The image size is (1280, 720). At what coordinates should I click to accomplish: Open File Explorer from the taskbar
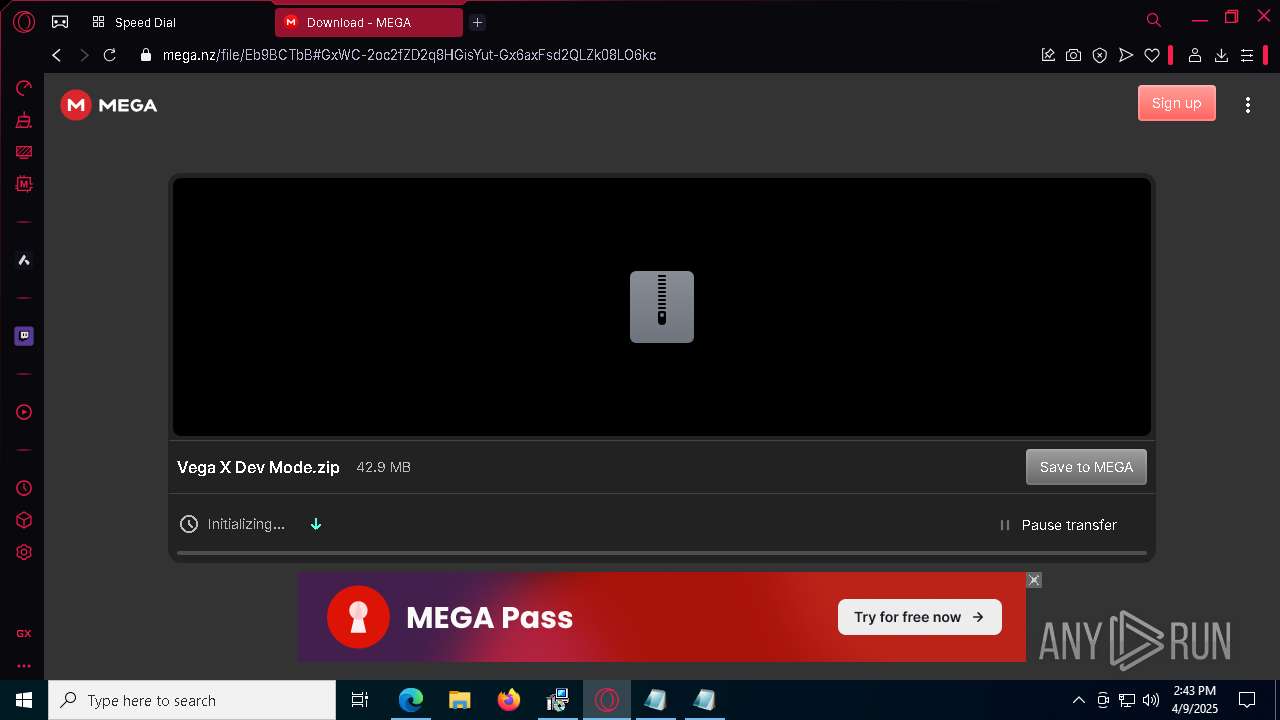(x=460, y=700)
